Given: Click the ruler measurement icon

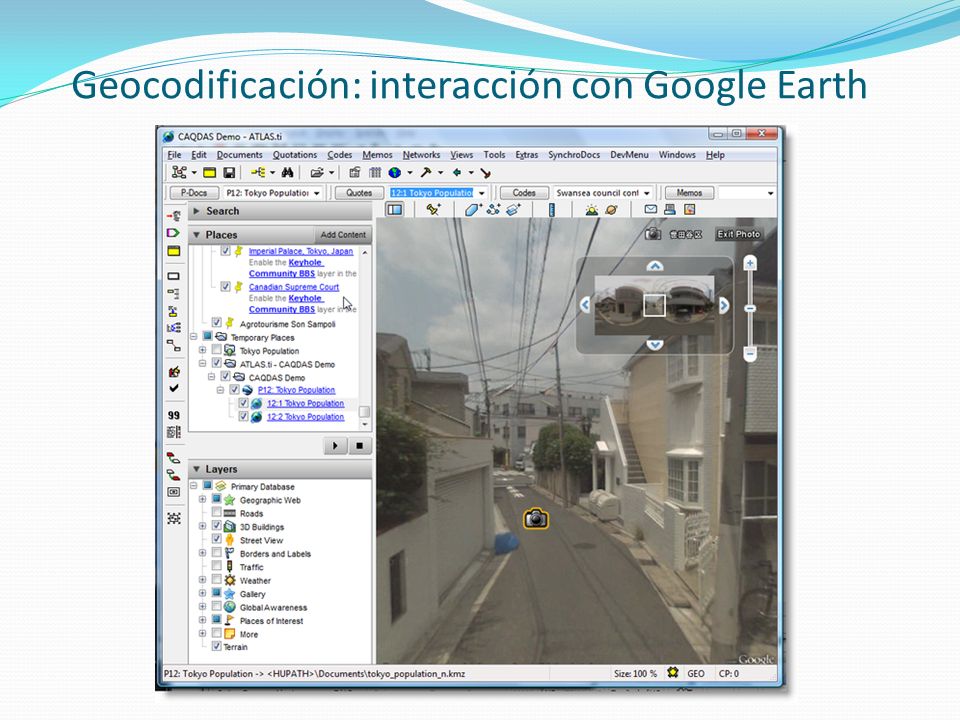Looking at the screenshot, I should [551, 210].
